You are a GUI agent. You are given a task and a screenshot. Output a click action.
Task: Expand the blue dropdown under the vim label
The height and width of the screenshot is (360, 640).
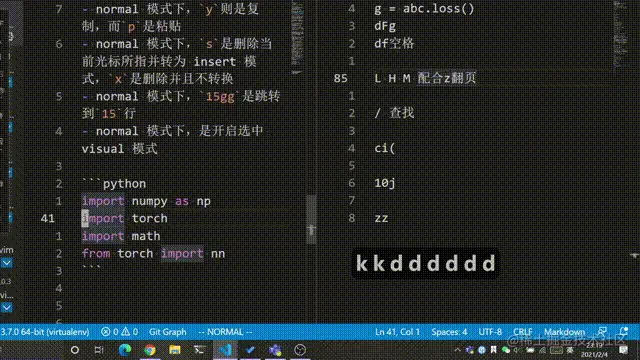pos(7,263)
